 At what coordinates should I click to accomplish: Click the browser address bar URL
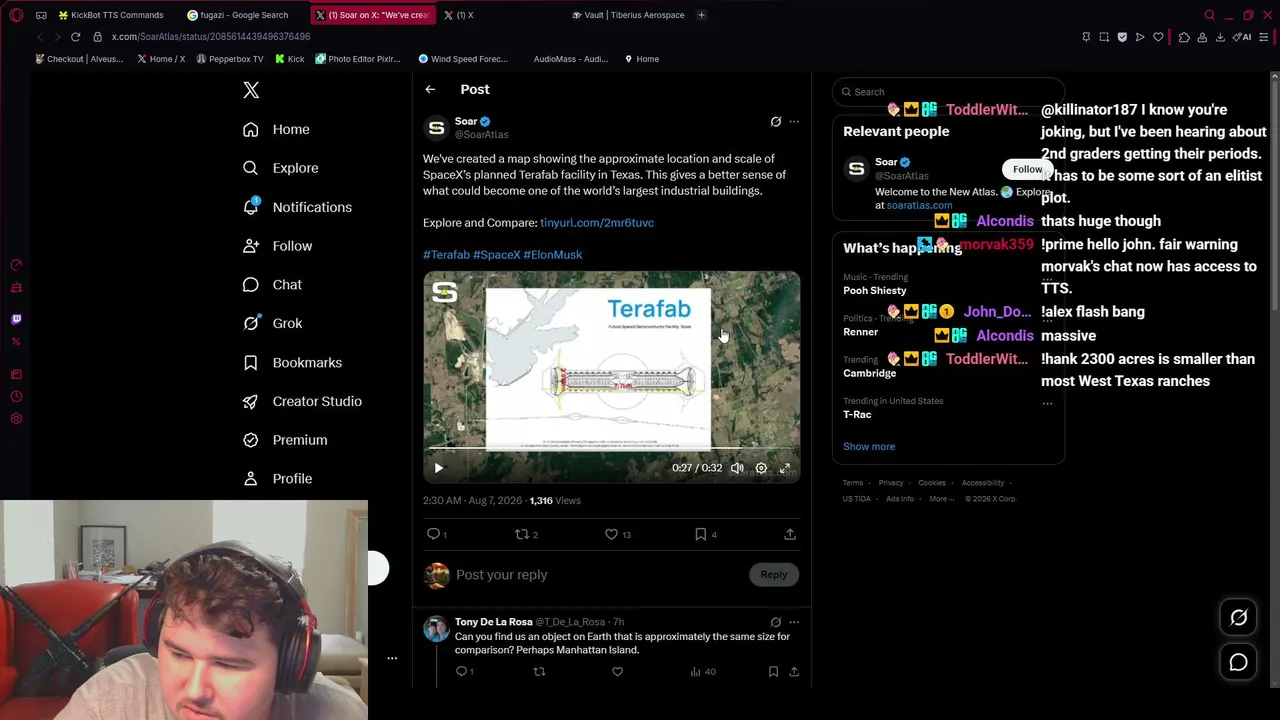(x=211, y=37)
